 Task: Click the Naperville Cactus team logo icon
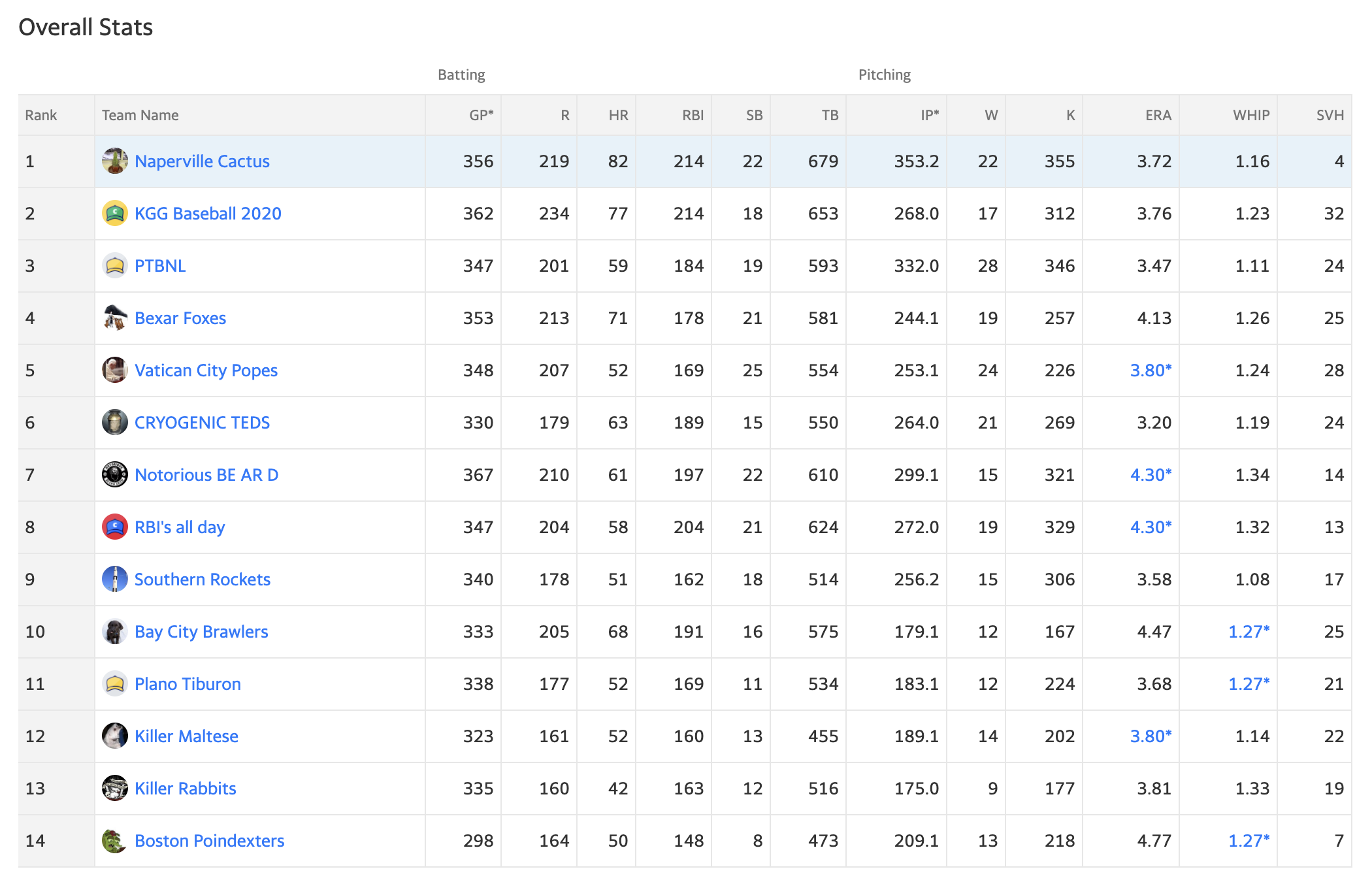tap(115, 161)
